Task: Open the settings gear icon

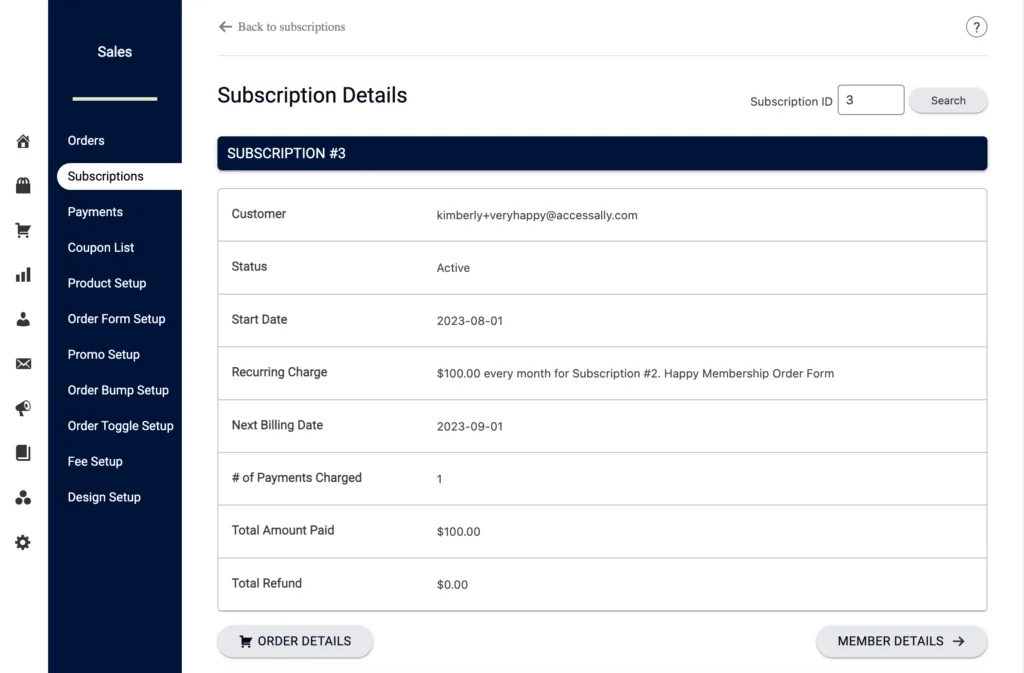Action: 22,542
